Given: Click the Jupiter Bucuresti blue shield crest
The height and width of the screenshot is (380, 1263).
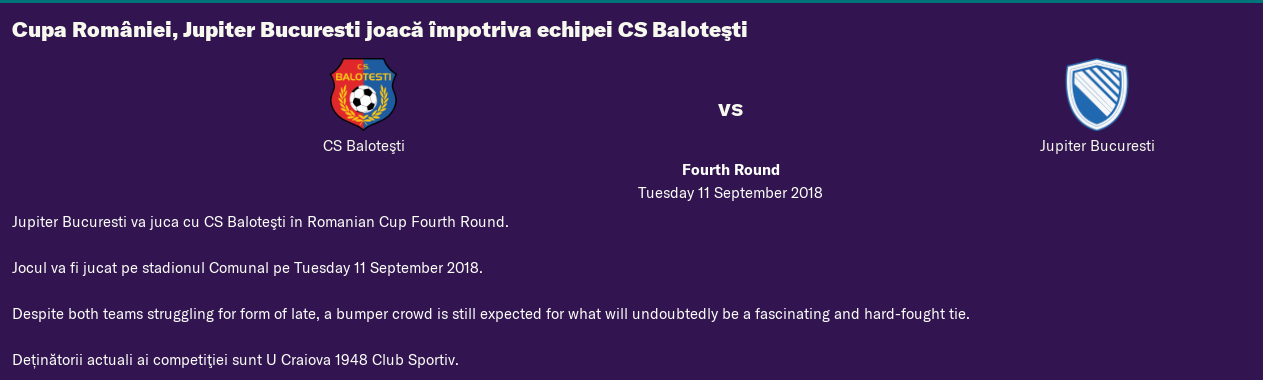Looking at the screenshot, I should [1097, 94].
